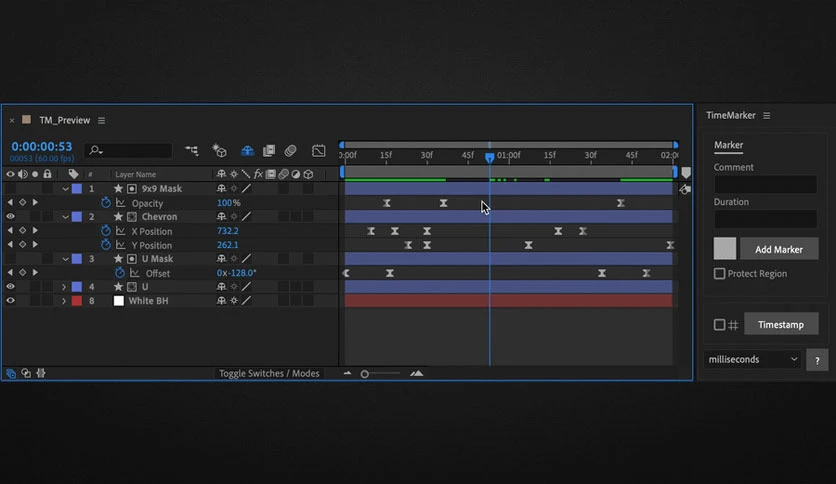Click the draft 3D cube icon
This screenshot has height=484, width=836.
[x=220, y=151]
